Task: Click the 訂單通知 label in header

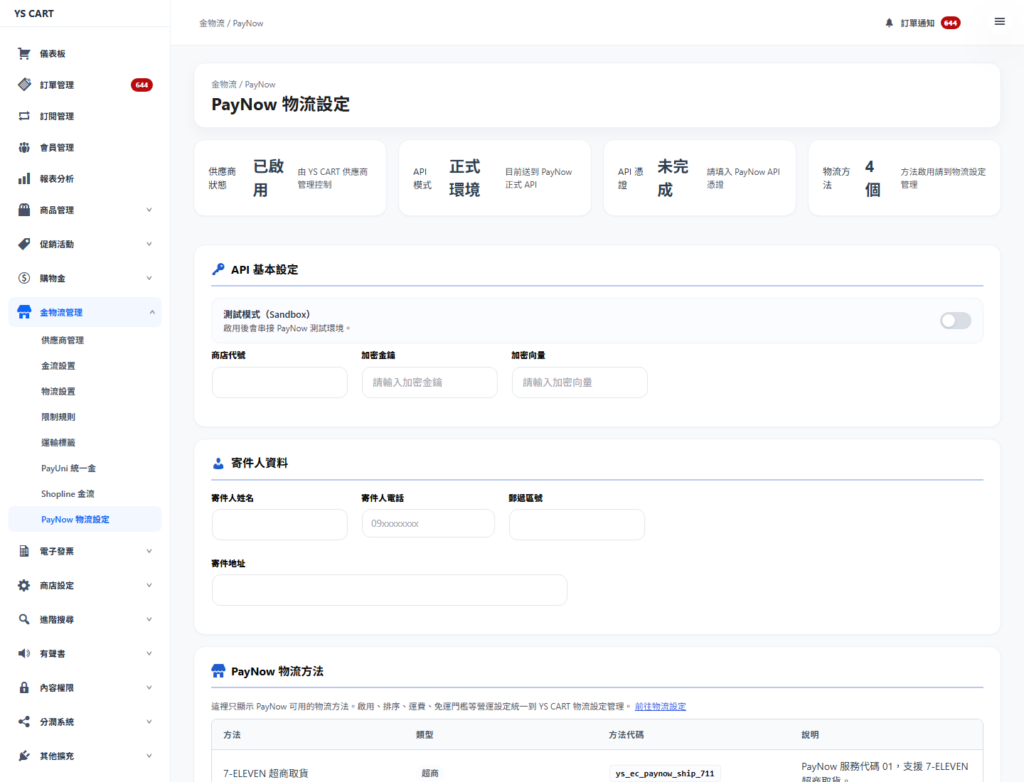Action: click(918, 23)
